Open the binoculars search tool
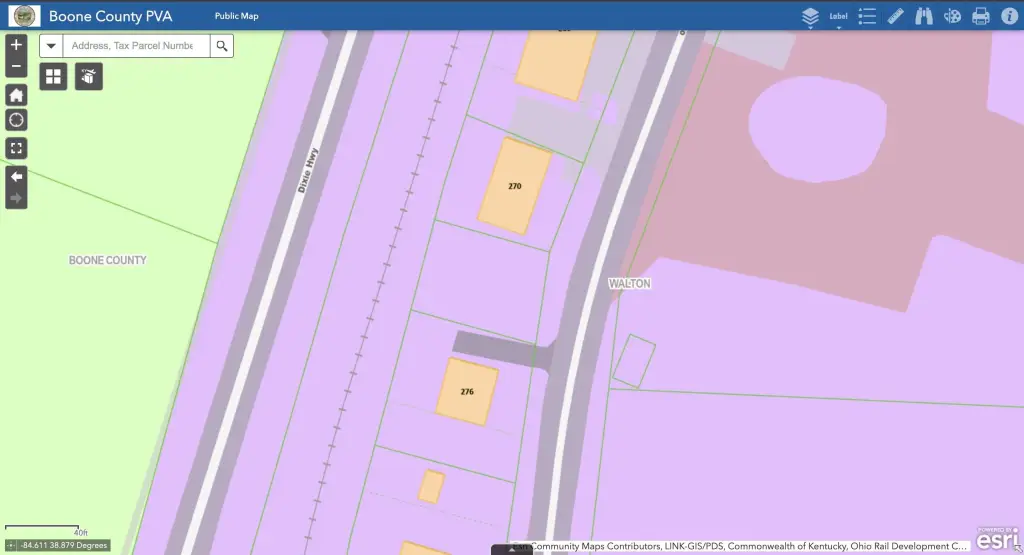Viewport: 1024px width, 555px height. (923, 16)
